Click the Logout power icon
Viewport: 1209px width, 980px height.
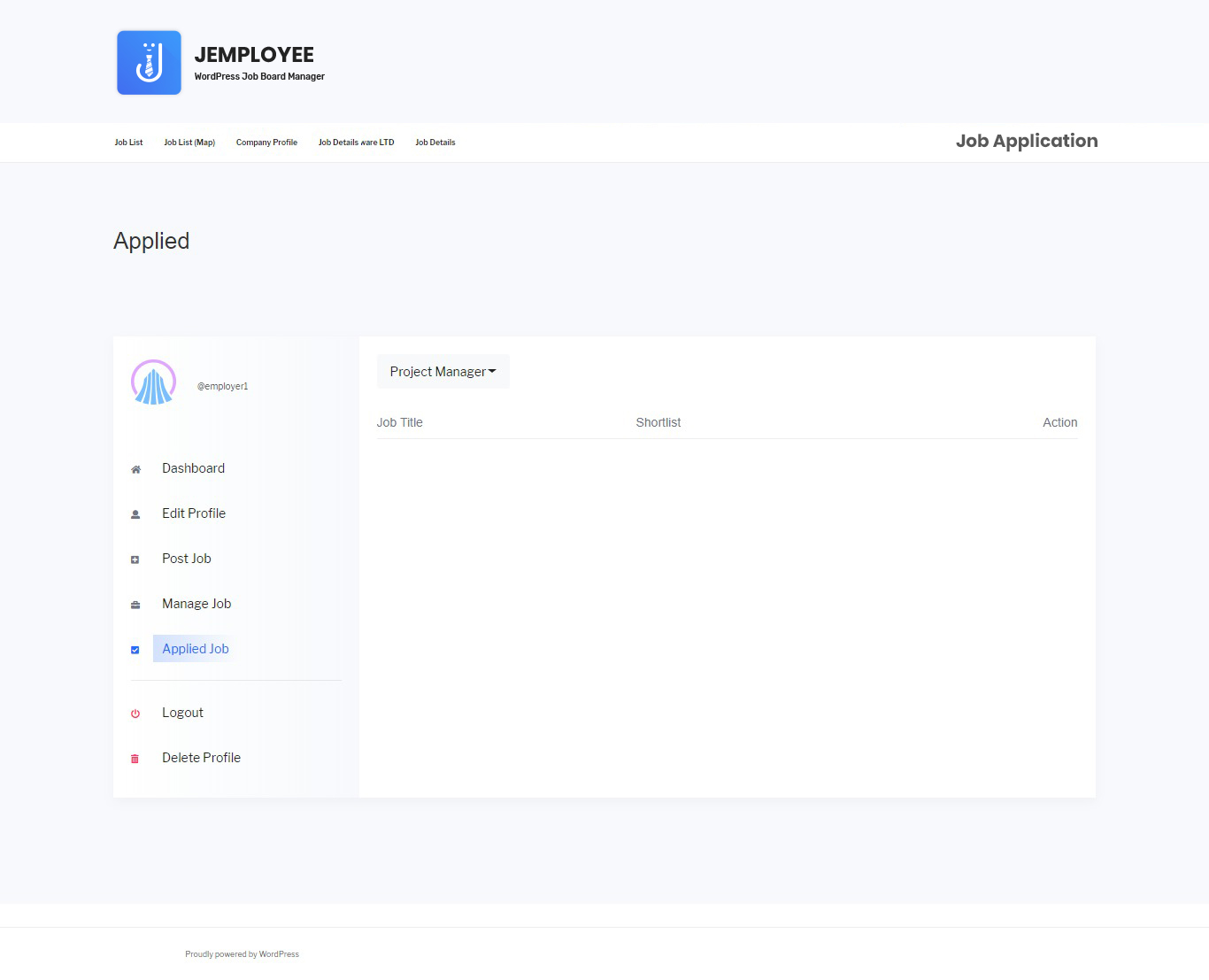tap(135, 714)
